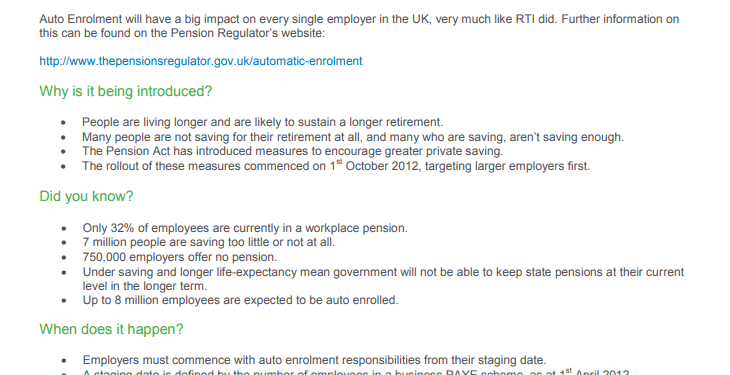Click the line about many people not saving
The width and height of the screenshot is (730, 375).
click(353, 137)
